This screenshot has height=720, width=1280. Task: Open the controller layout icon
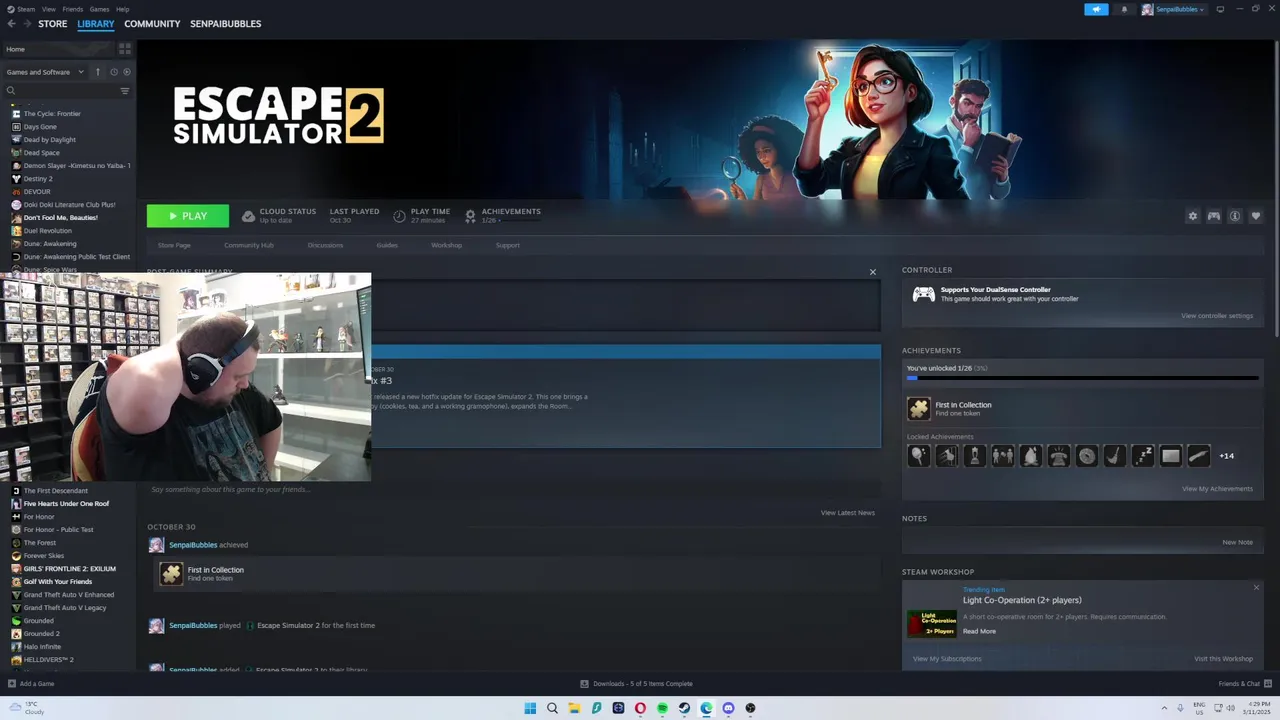(1213, 216)
